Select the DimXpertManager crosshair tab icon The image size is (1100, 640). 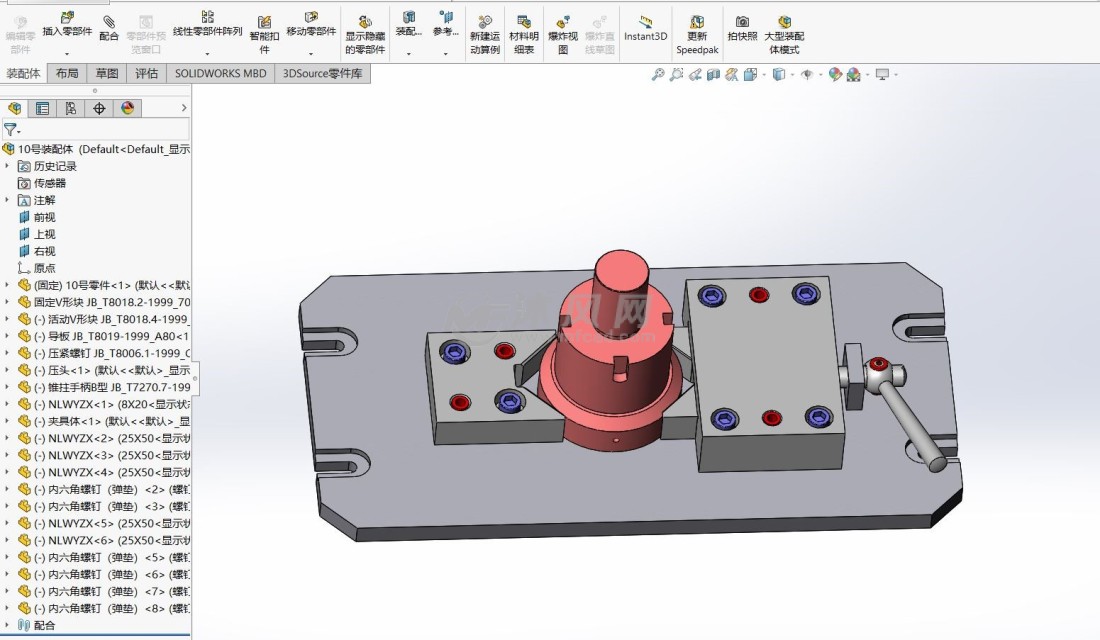coord(99,108)
